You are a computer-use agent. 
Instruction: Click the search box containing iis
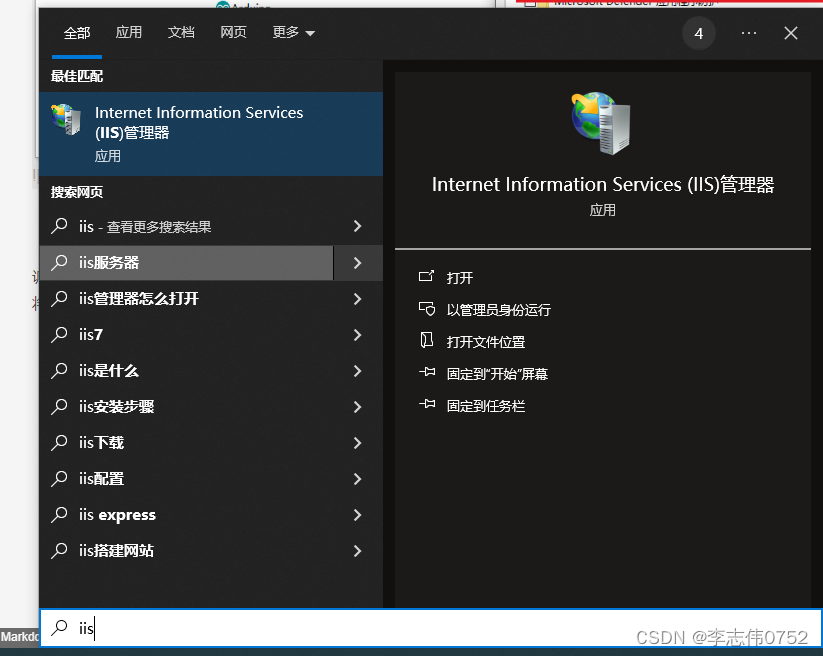[x=430, y=628]
